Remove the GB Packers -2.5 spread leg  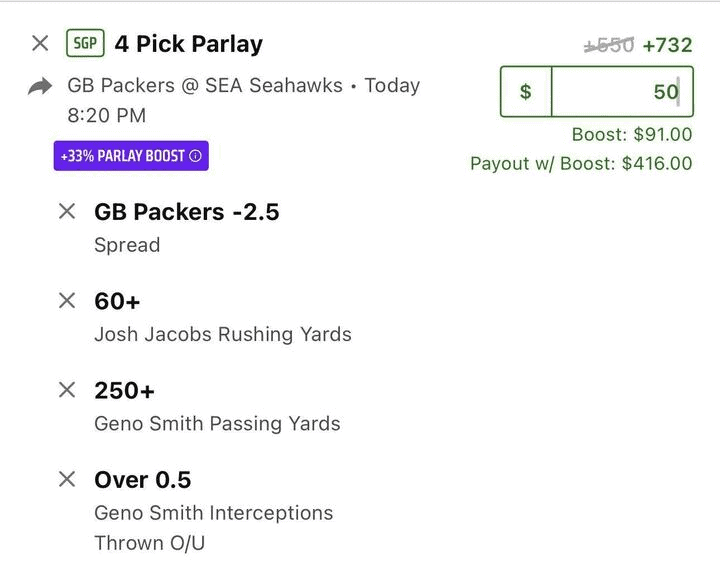click(x=67, y=212)
